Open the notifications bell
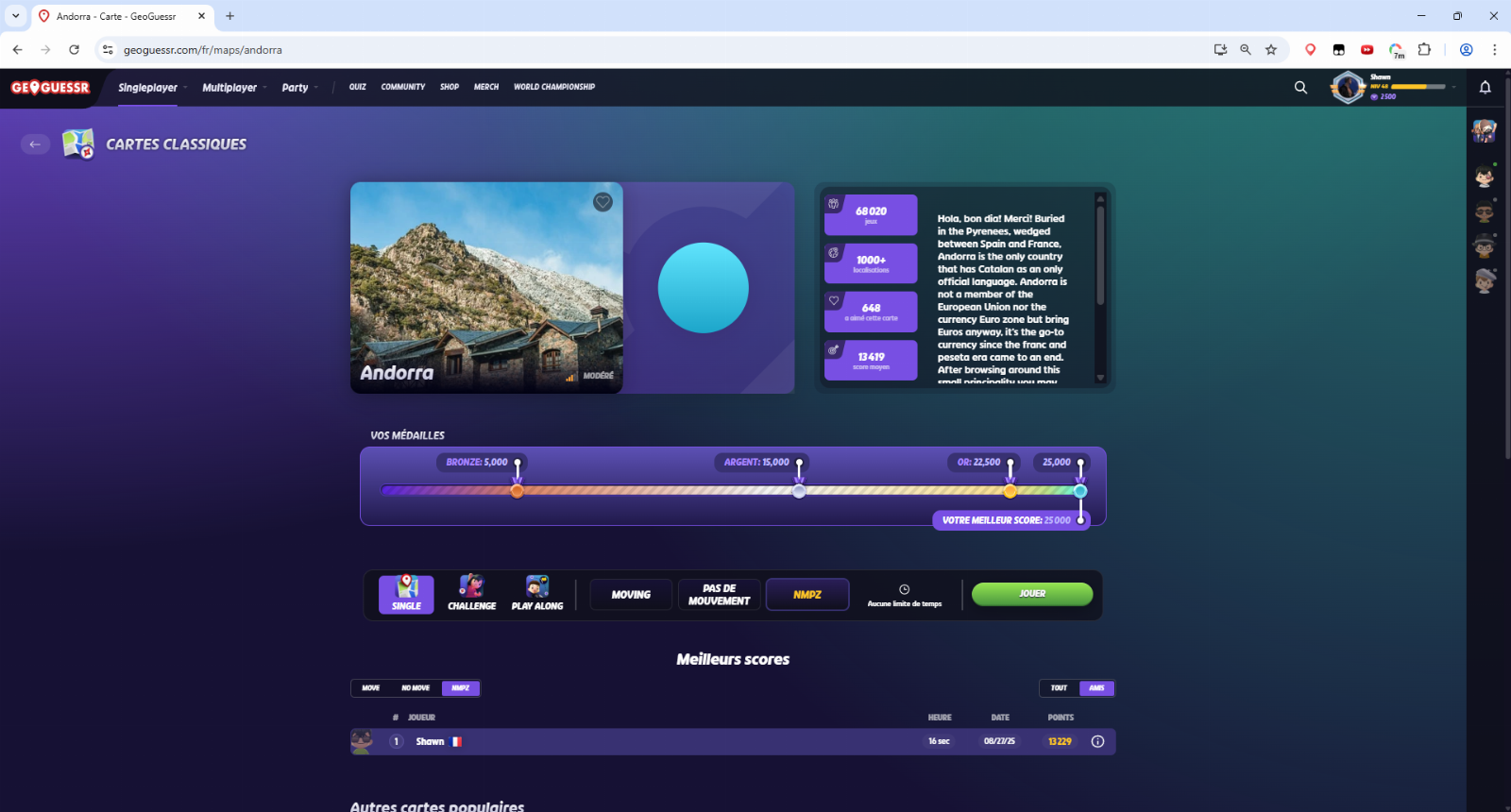This screenshot has width=1511, height=812. [1485, 88]
